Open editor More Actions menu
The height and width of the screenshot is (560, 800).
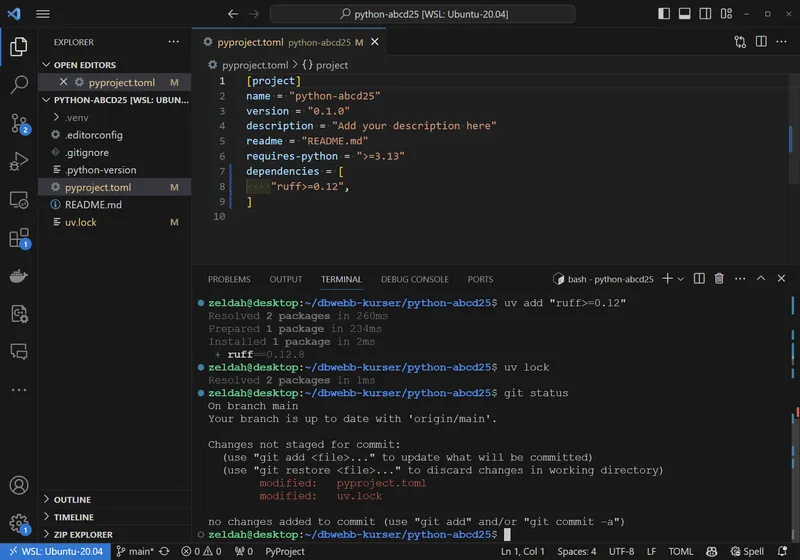[x=781, y=42]
